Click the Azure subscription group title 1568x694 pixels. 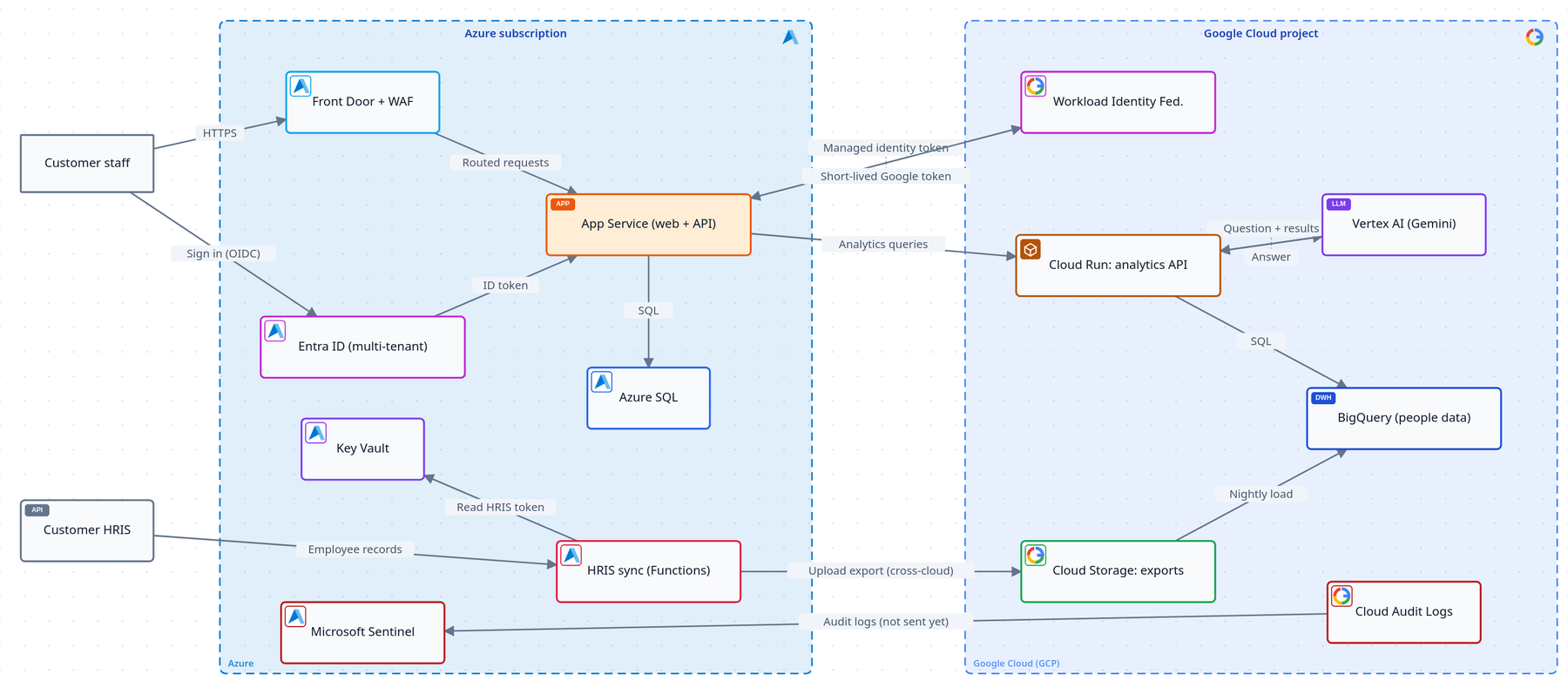(516, 34)
